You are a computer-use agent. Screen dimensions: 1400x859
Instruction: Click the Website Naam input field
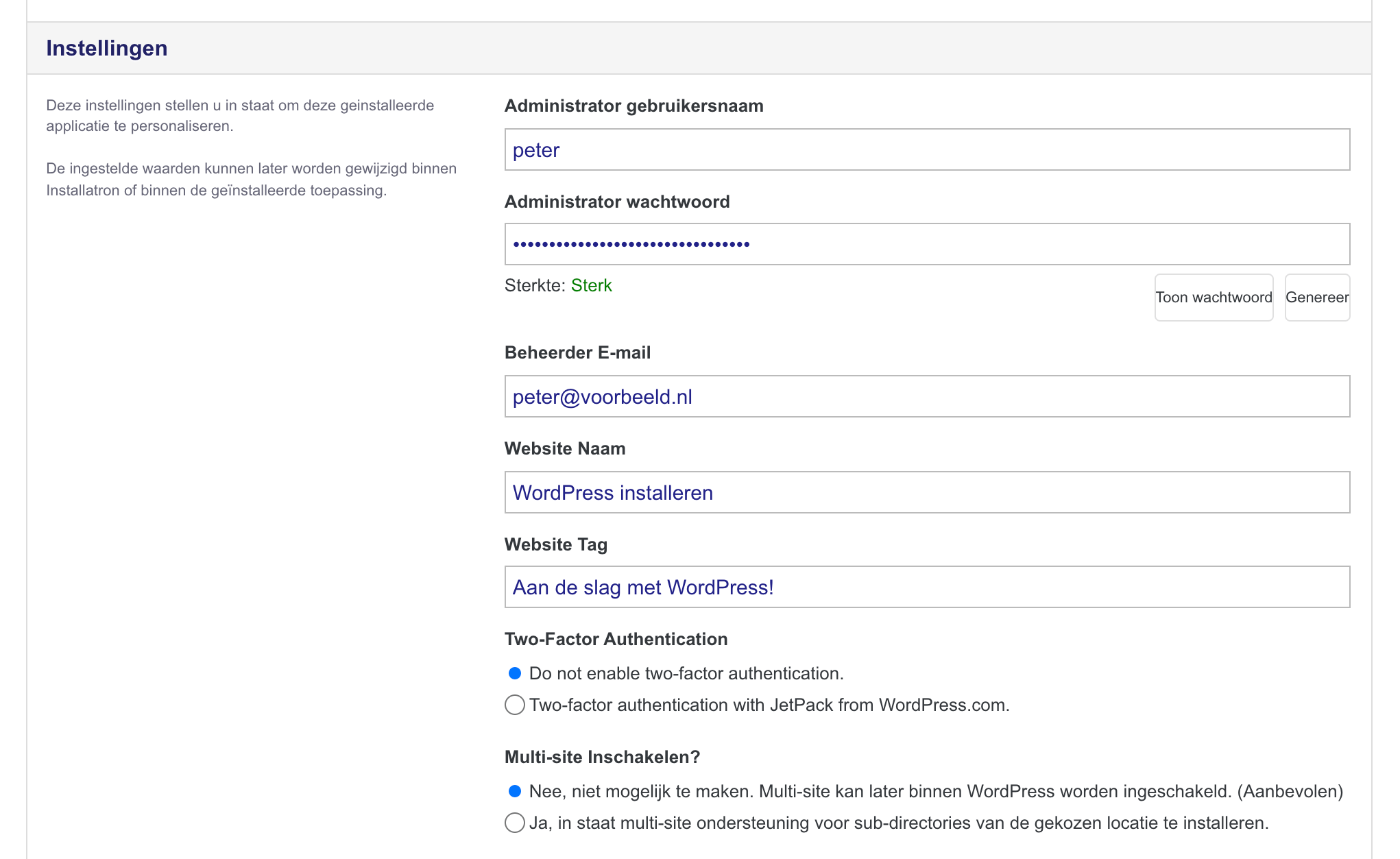(927, 492)
